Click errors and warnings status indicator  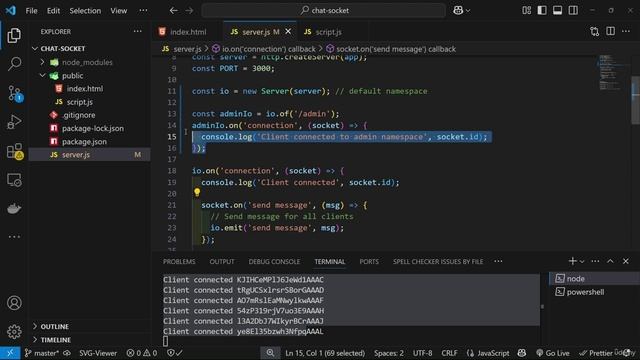click(142, 353)
